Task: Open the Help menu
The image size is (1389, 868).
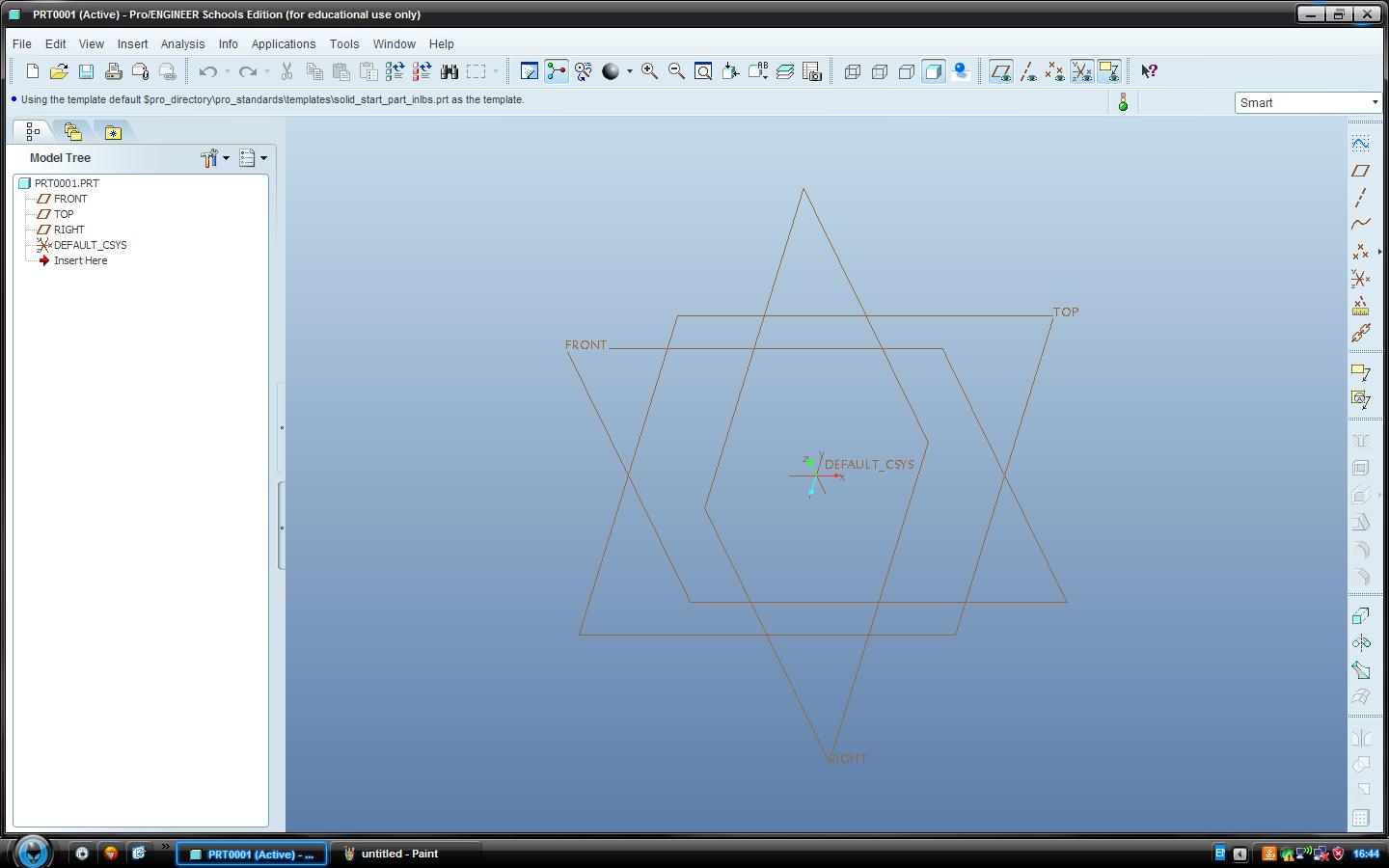Action: (x=442, y=44)
